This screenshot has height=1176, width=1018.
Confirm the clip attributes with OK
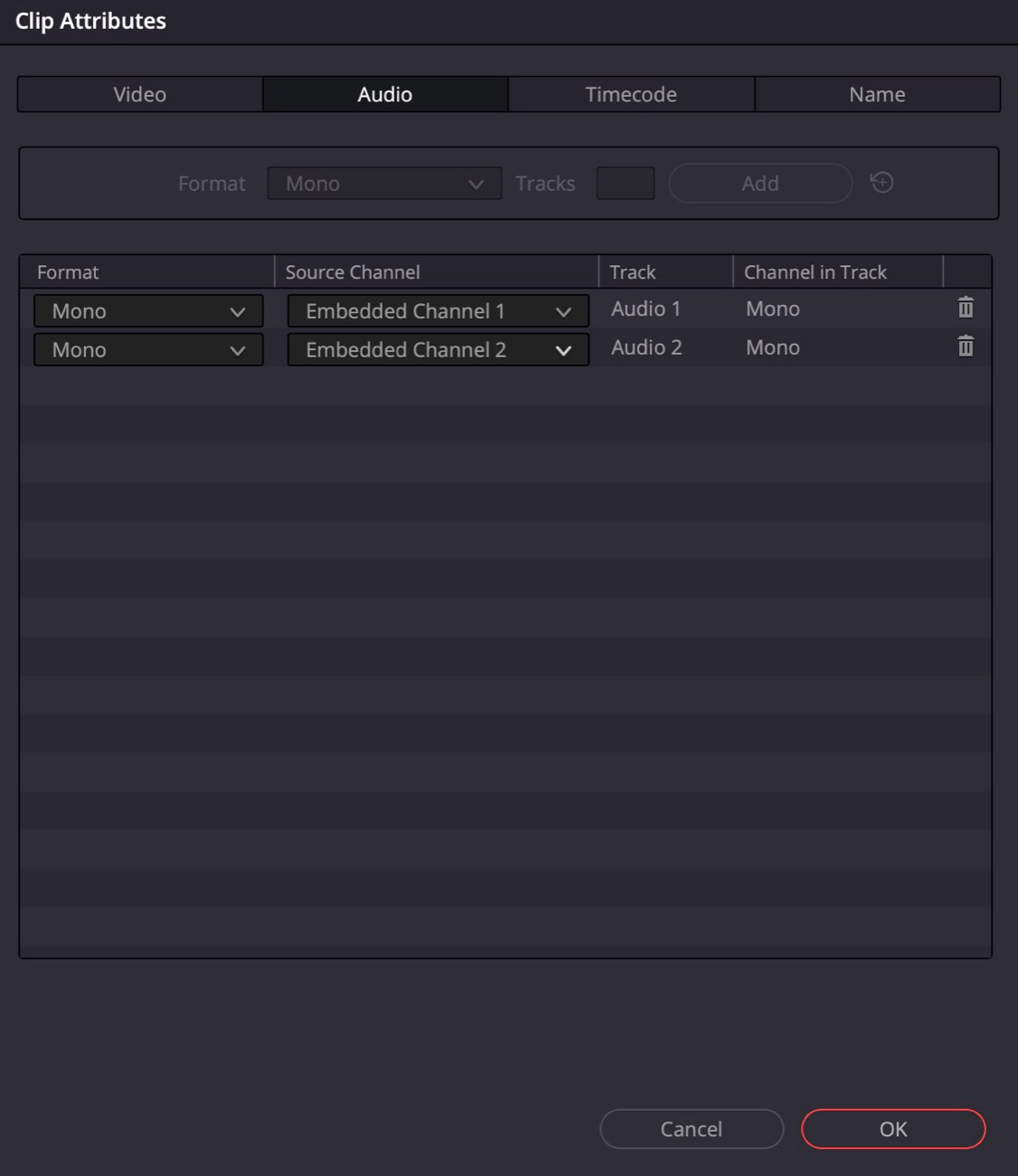coord(893,1129)
